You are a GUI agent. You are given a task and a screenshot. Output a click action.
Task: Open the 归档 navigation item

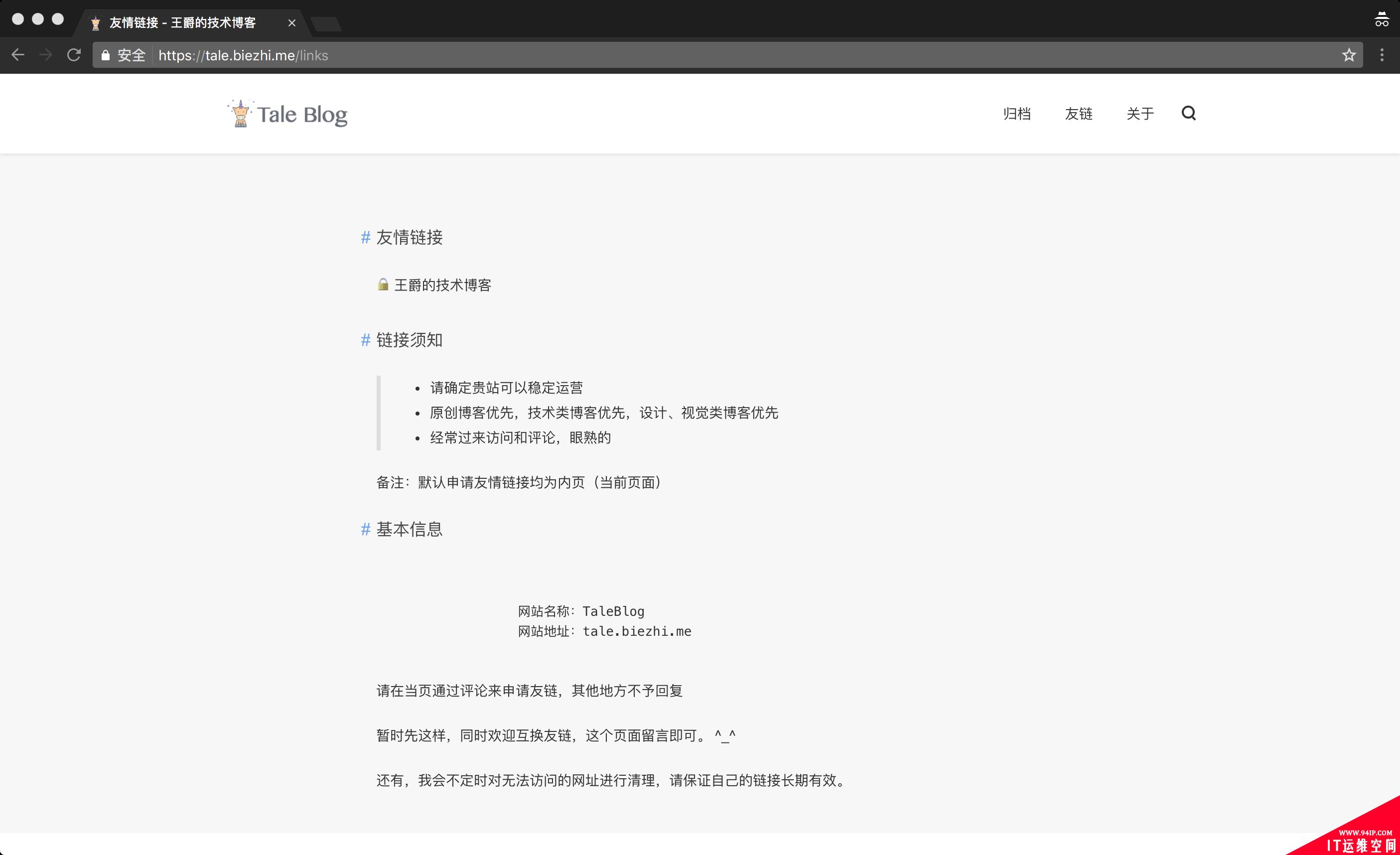(x=1017, y=114)
